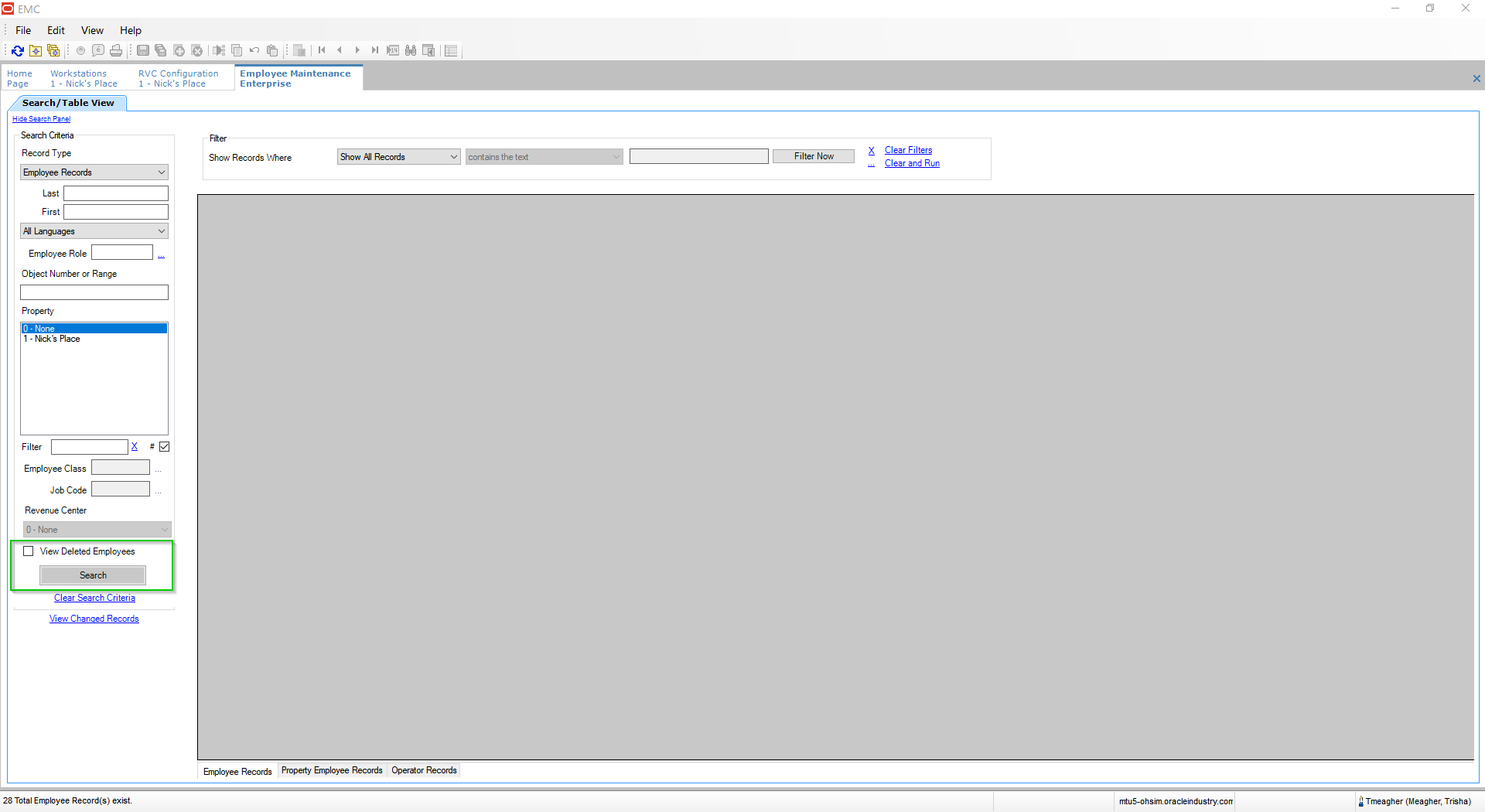This screenshot has height=812, width=1485.
Task: Click the Search button
Action: pos(92,575)
